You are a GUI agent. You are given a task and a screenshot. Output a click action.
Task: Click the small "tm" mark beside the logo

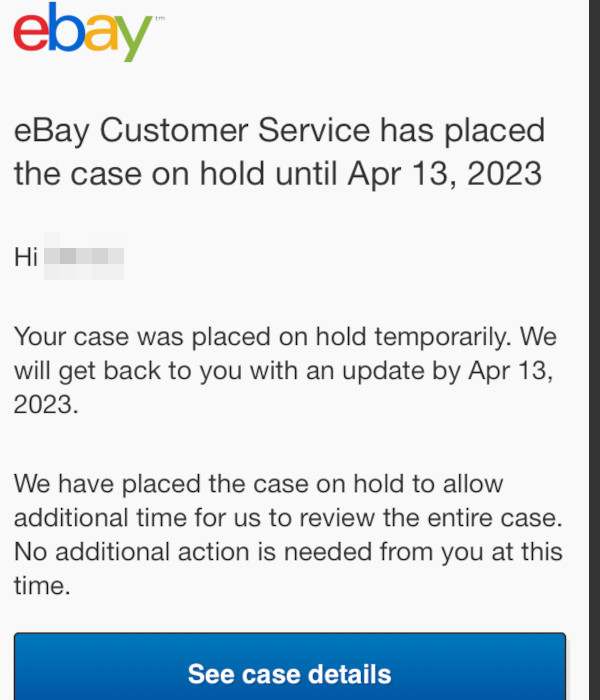click(x=160, y=19)
